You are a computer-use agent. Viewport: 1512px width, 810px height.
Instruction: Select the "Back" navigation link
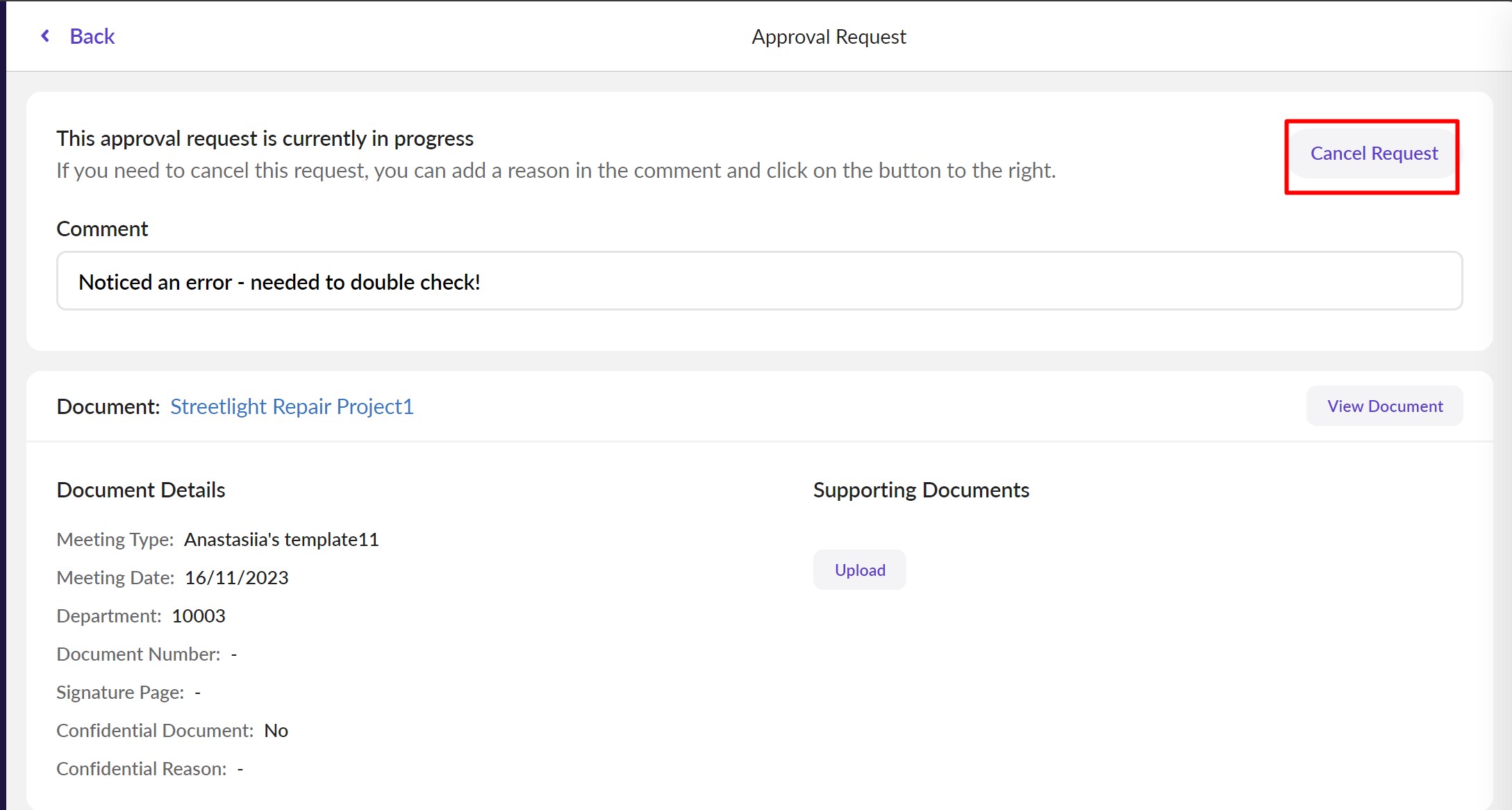92,35
